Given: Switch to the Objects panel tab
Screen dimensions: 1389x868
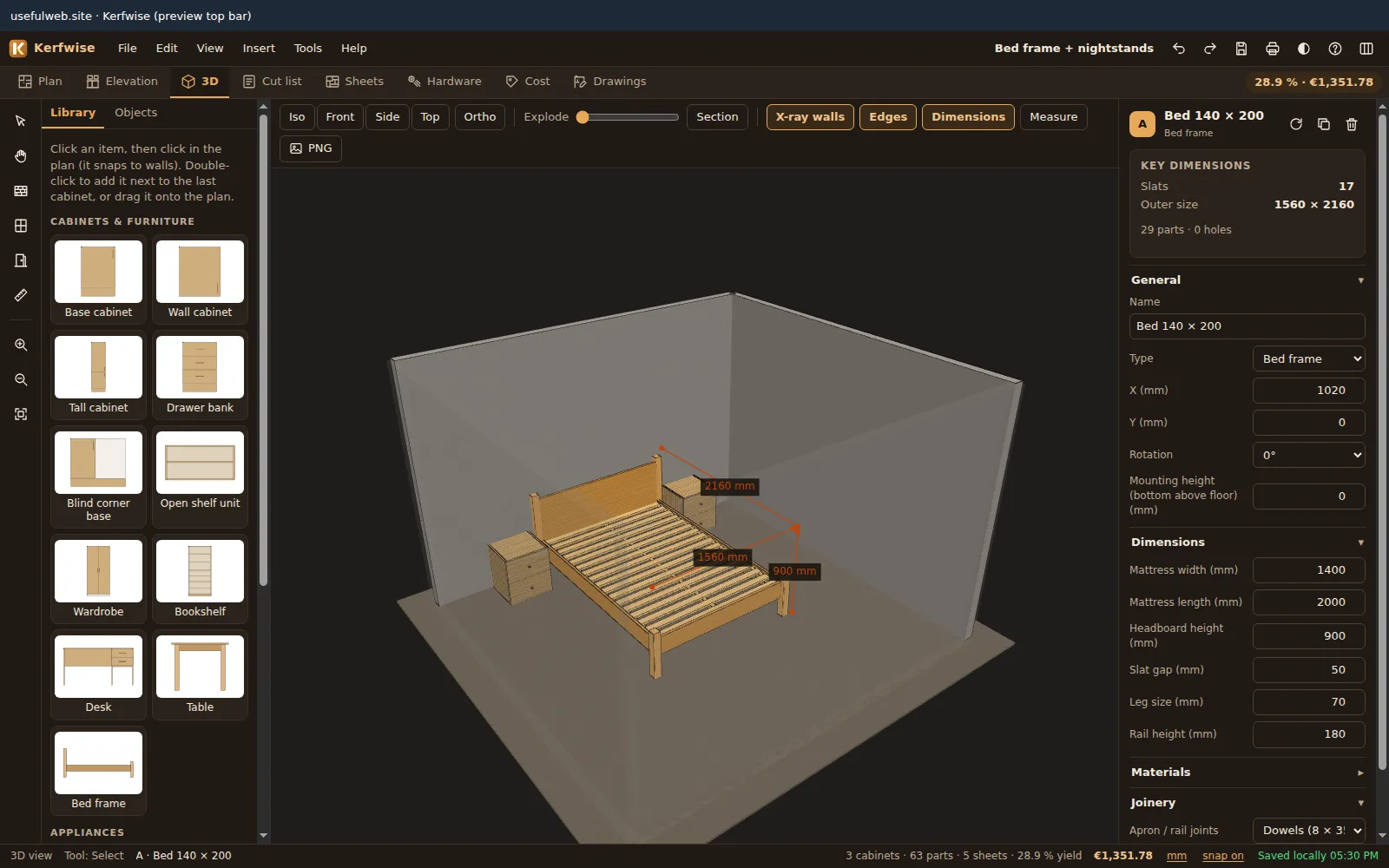Looking at the screenshot, I should 136,113.
